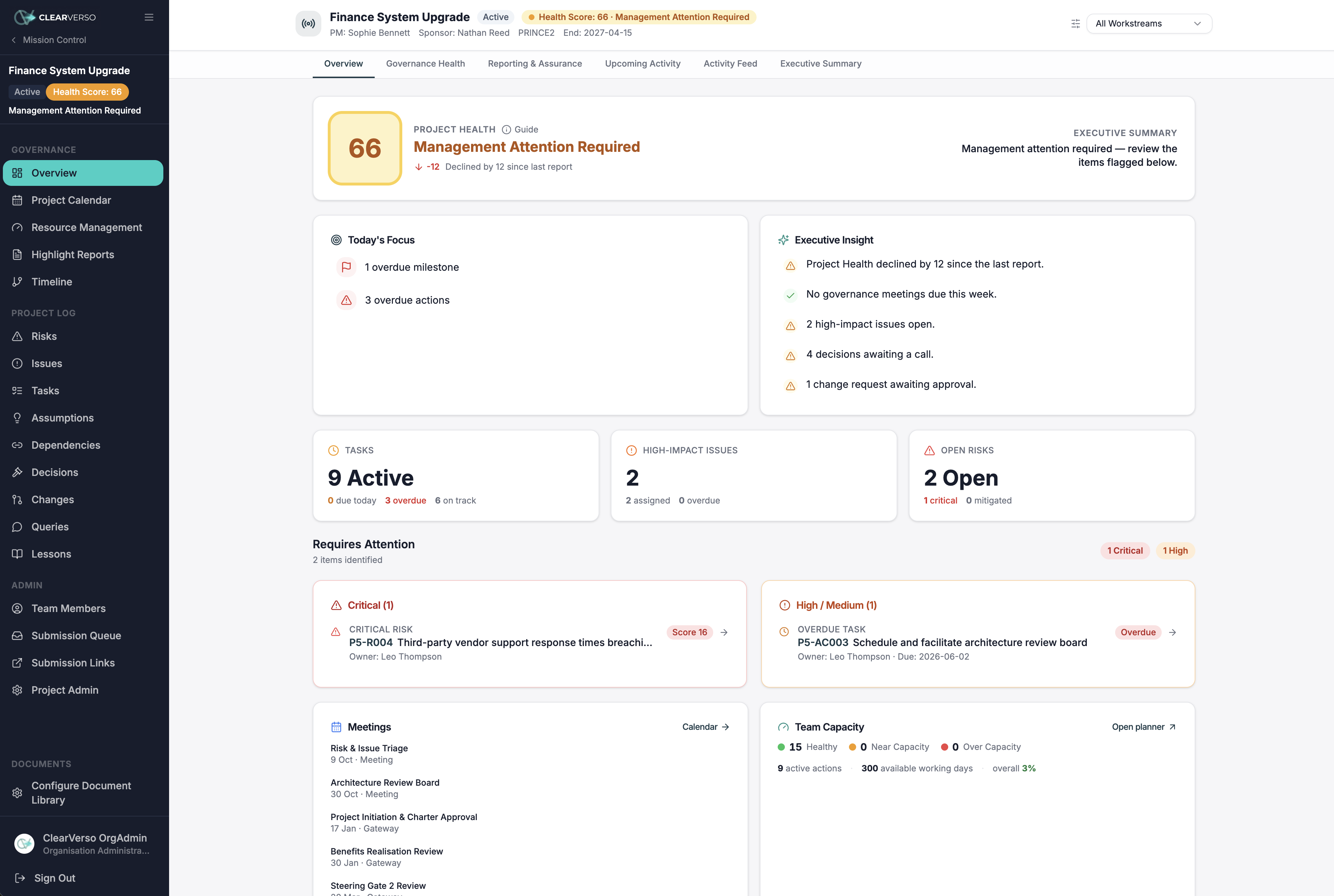
Task: Open Lessons book item
Action: [x=83, y=554]
